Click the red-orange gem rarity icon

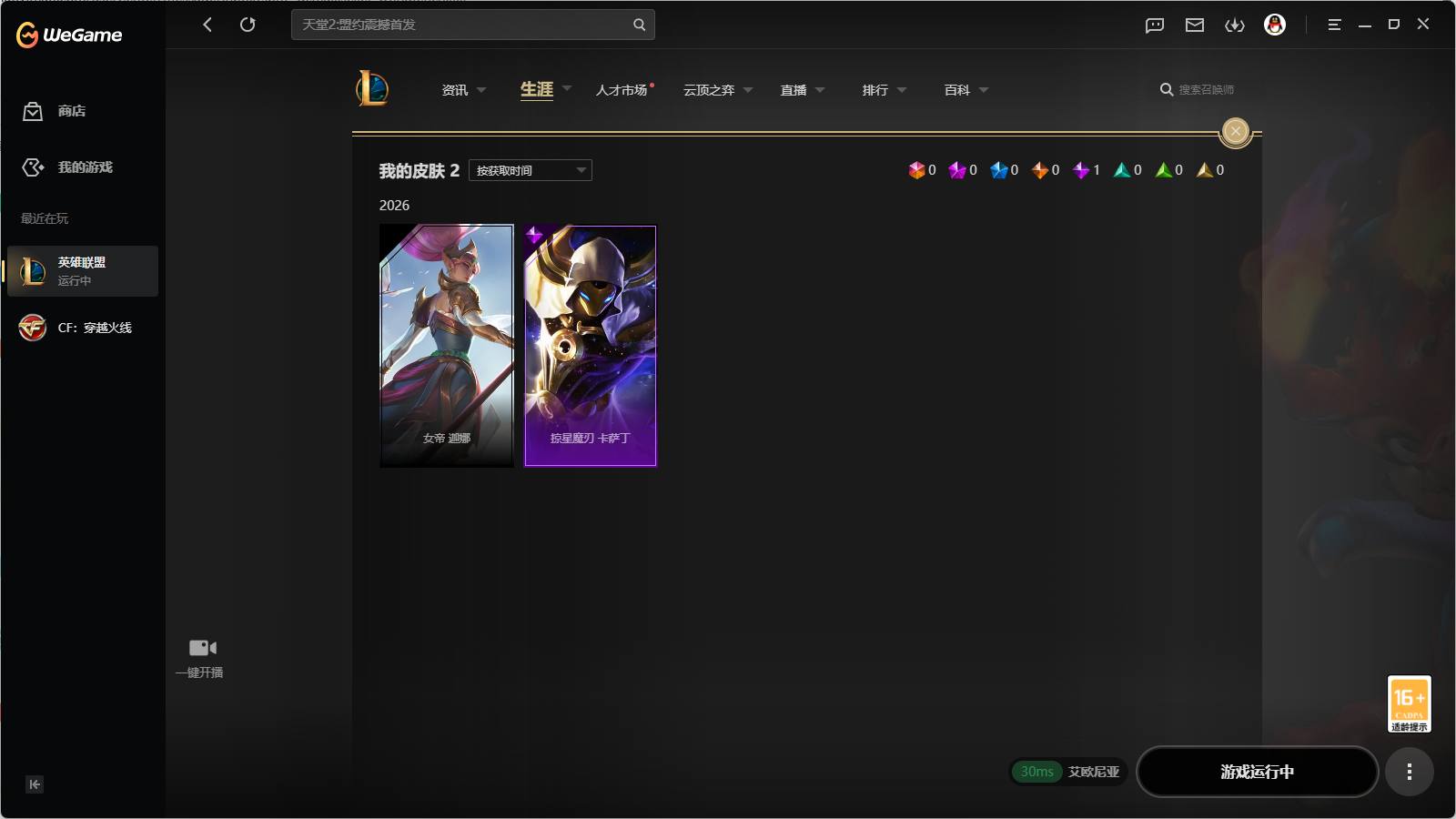pos(916,170)
